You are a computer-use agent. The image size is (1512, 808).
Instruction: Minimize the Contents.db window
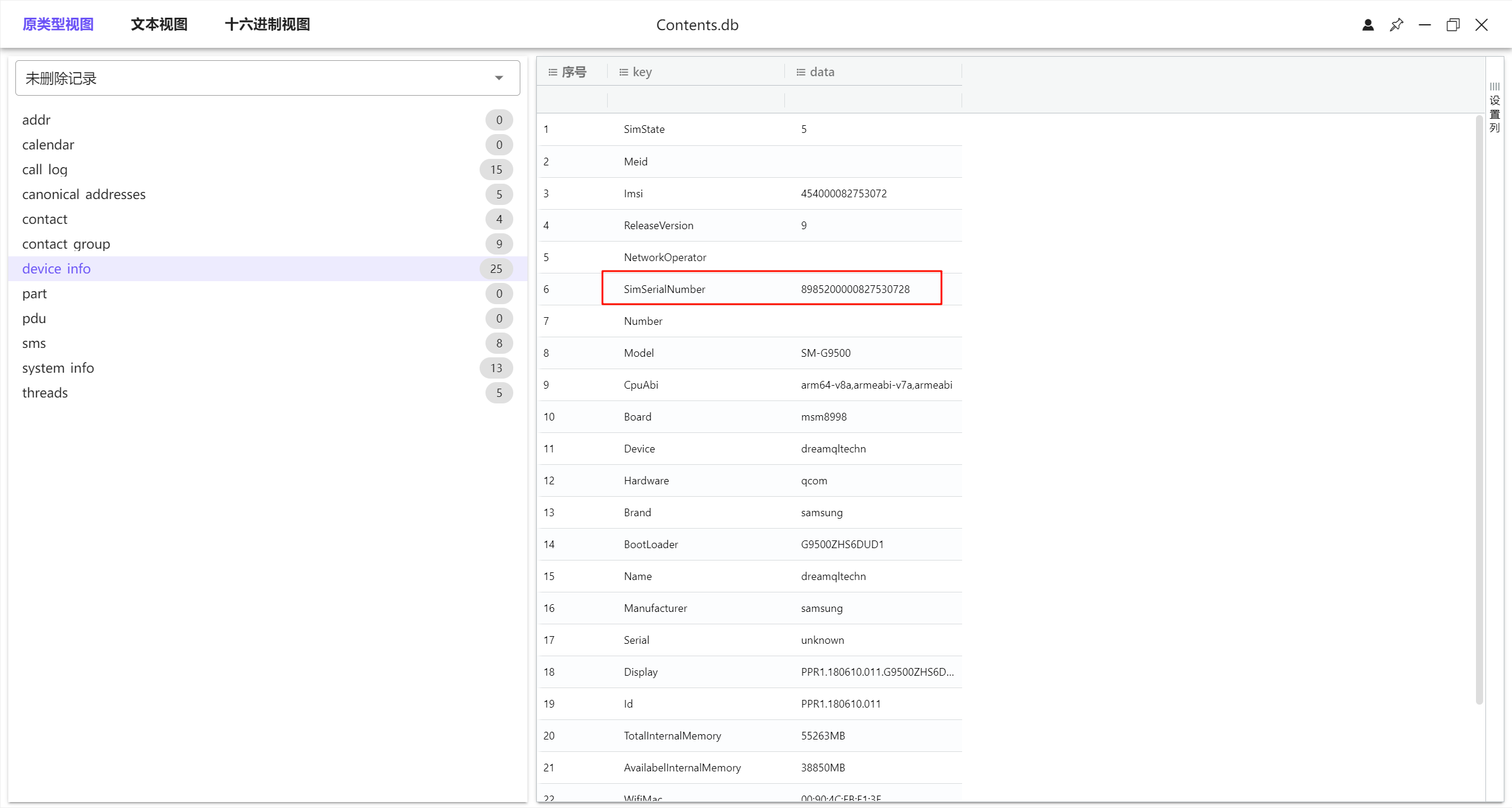pos(1425,25)
